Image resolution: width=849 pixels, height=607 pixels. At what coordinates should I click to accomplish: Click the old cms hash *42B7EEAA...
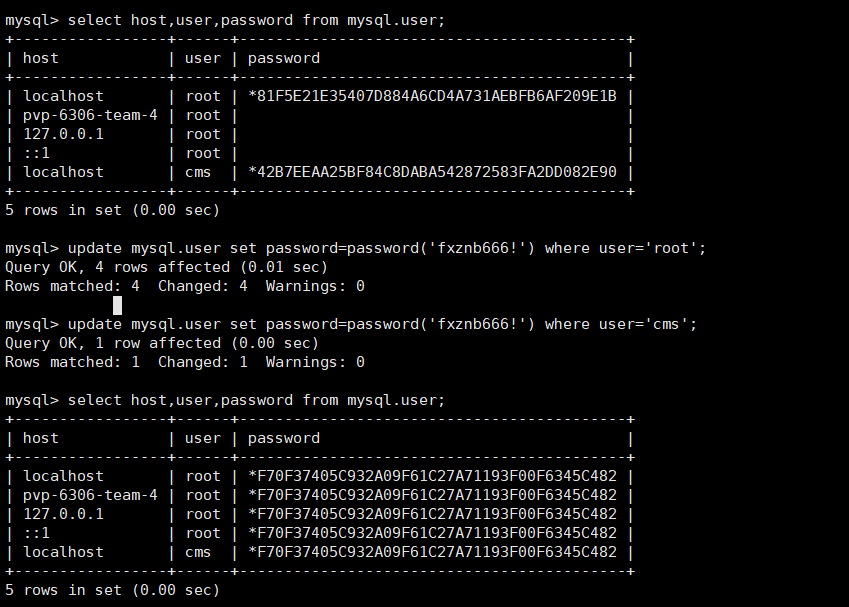click(x=432, y=172)
